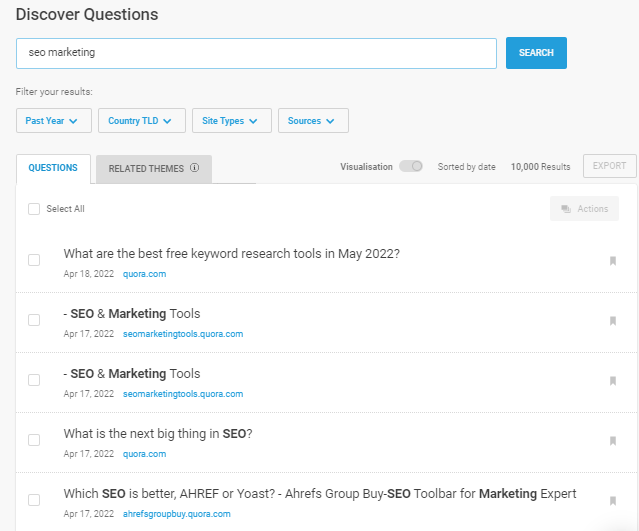The height and width of the screenshot is (531, 639).
Task: Click the 'seo marketing' search input field
Action: click(256, 53)
